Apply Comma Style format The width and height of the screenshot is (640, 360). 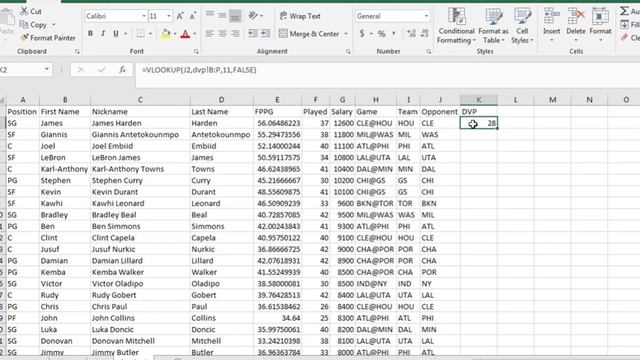click(x=394, y=33)
